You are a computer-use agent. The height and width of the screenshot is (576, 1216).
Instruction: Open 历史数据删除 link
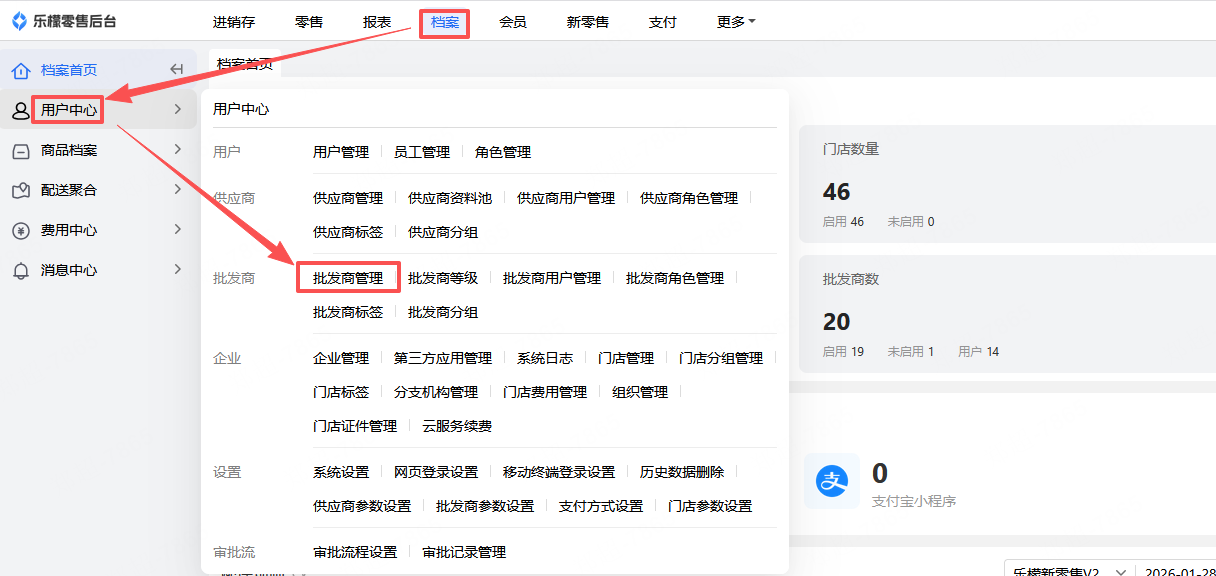coord(682,472)
